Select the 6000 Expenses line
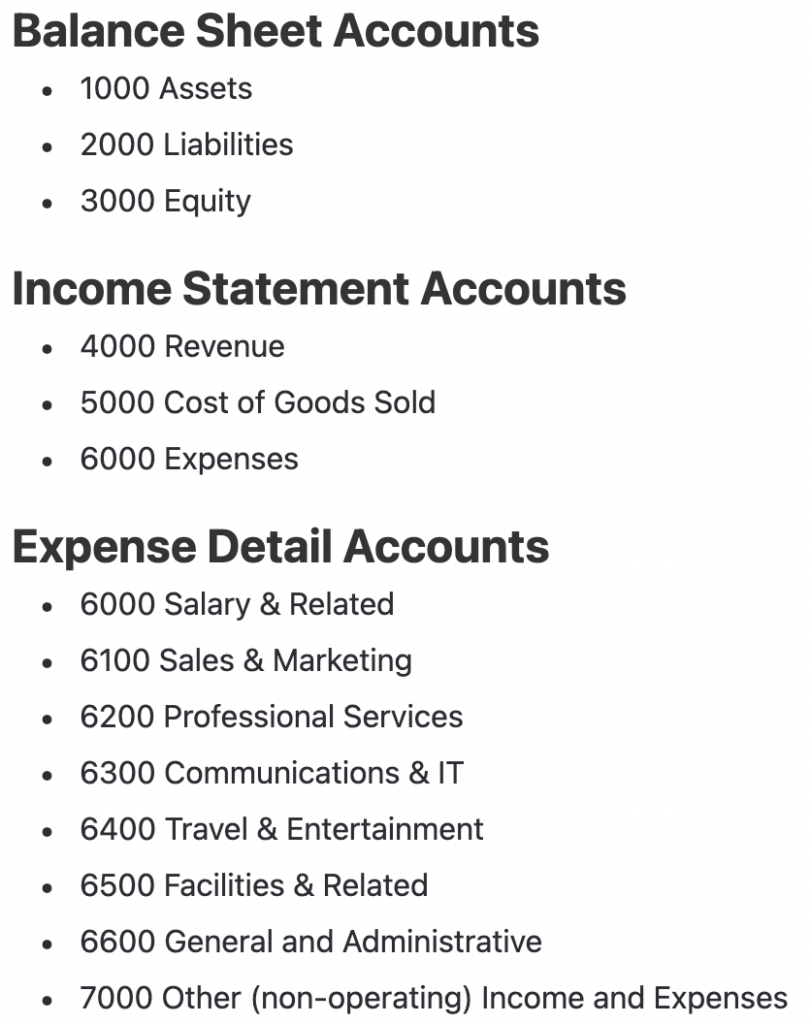811x1024 pixels. (189, 459)
